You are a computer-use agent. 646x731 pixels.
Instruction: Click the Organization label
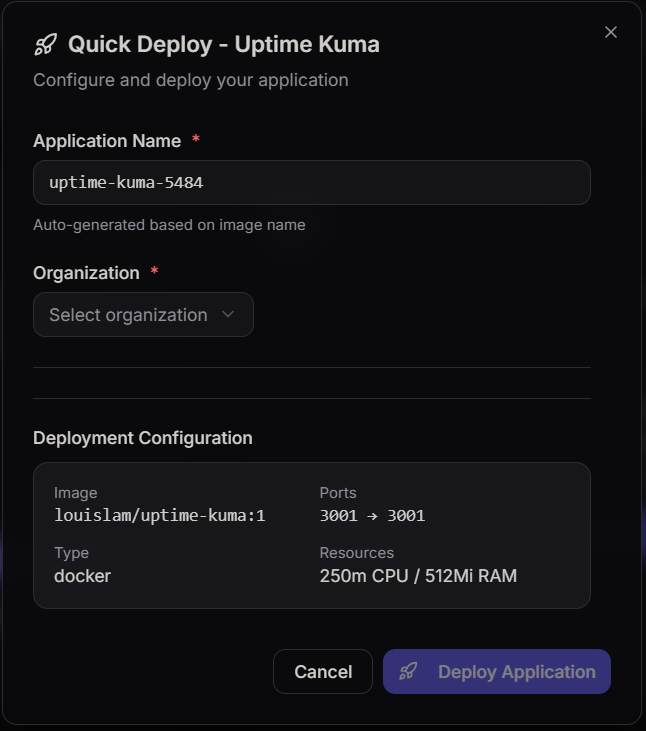86,273
